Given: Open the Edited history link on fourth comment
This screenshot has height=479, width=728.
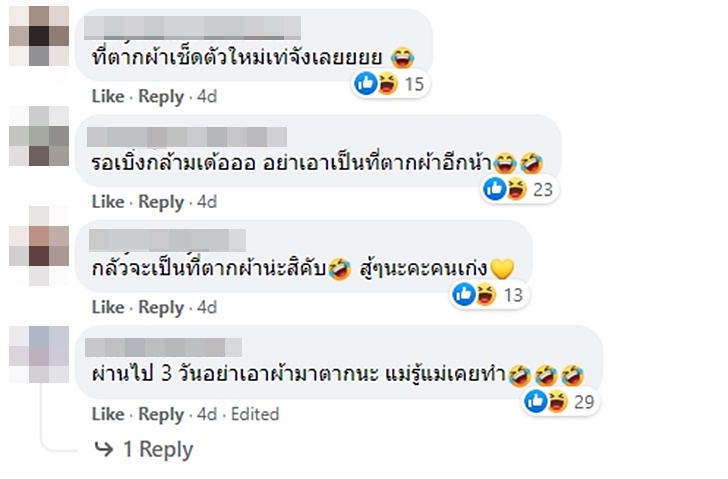Looking at the screenshot, I should (255, 414).
